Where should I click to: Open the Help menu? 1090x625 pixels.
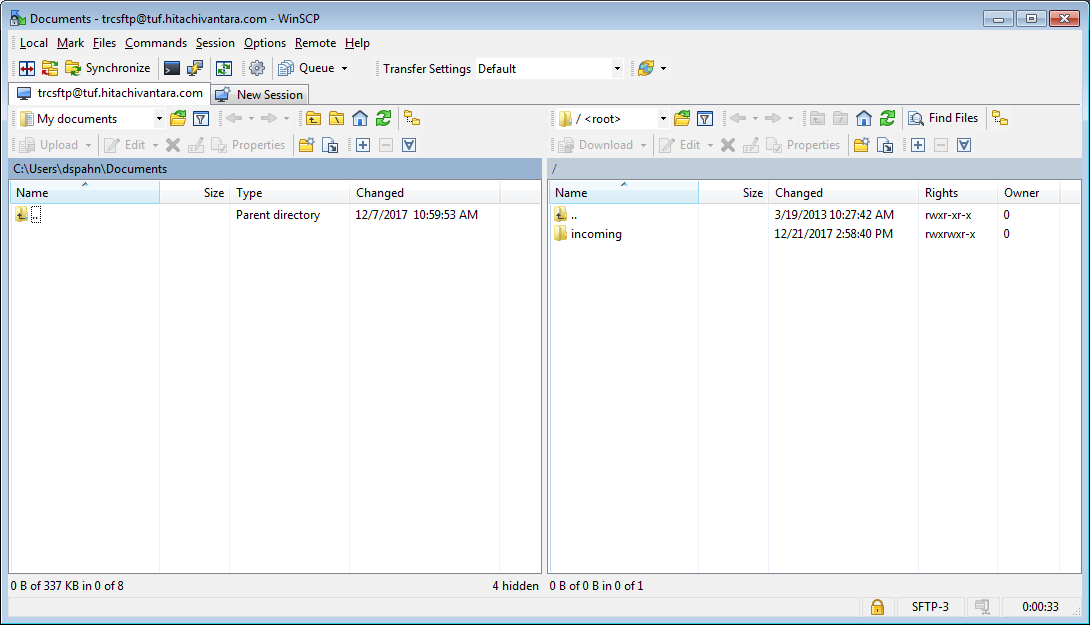[x=357, y=43]
